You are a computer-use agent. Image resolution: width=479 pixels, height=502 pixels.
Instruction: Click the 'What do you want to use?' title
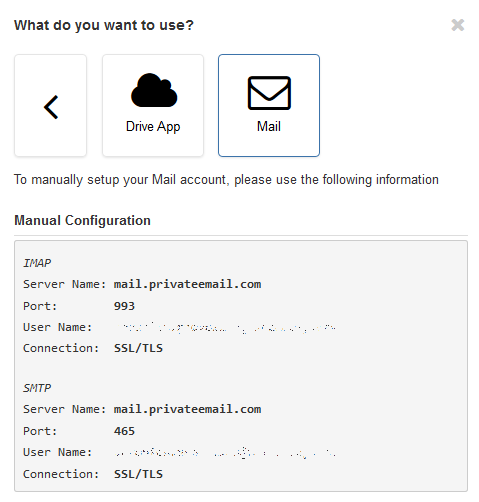pos(104,25)
